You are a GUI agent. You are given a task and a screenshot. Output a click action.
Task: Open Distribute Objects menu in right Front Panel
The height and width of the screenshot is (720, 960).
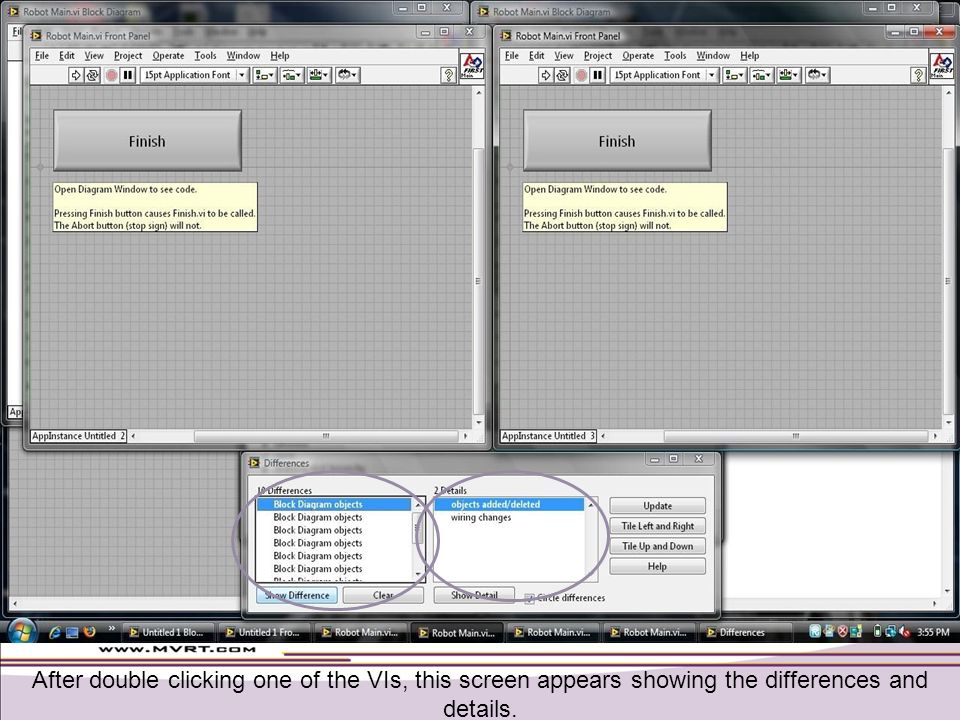761,75
